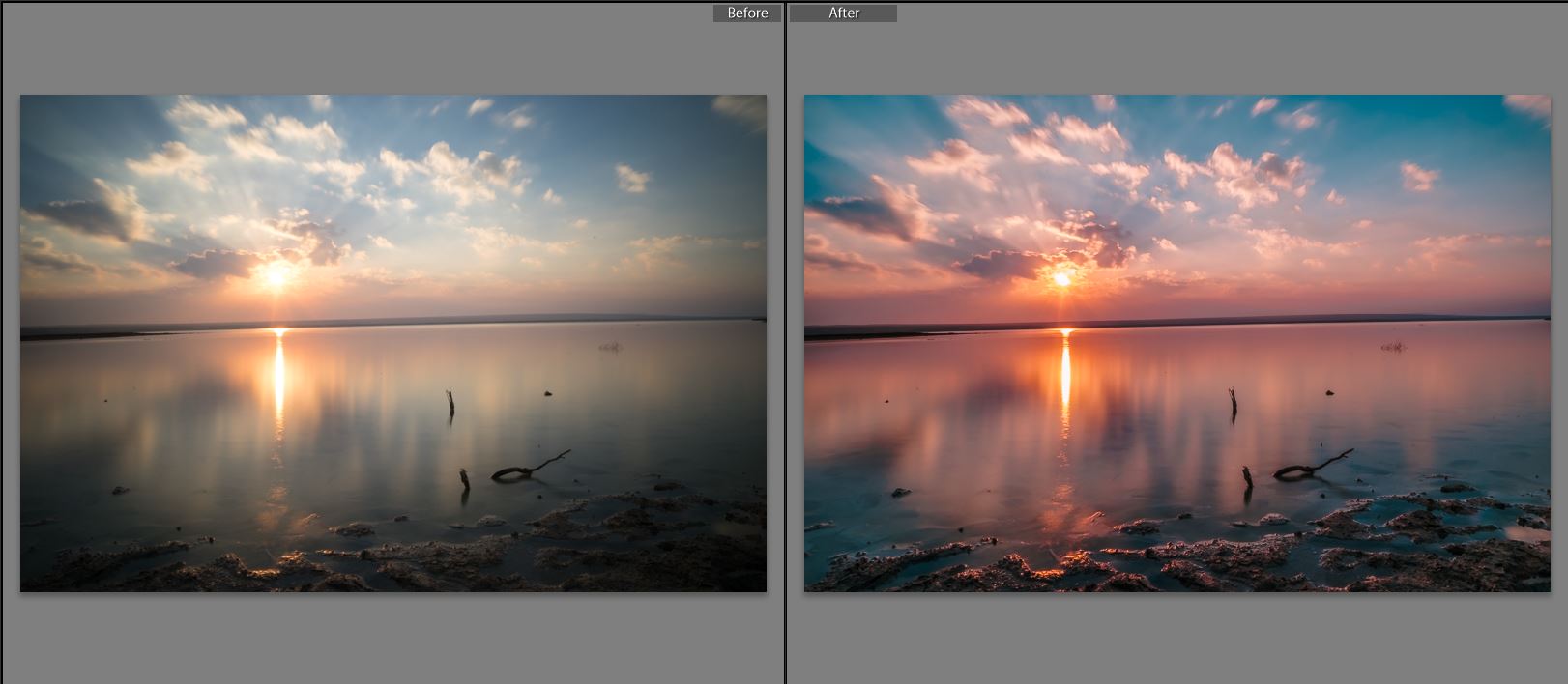Click the sun in the Before image
The image size is (1568, 684).
pos(276,277)
